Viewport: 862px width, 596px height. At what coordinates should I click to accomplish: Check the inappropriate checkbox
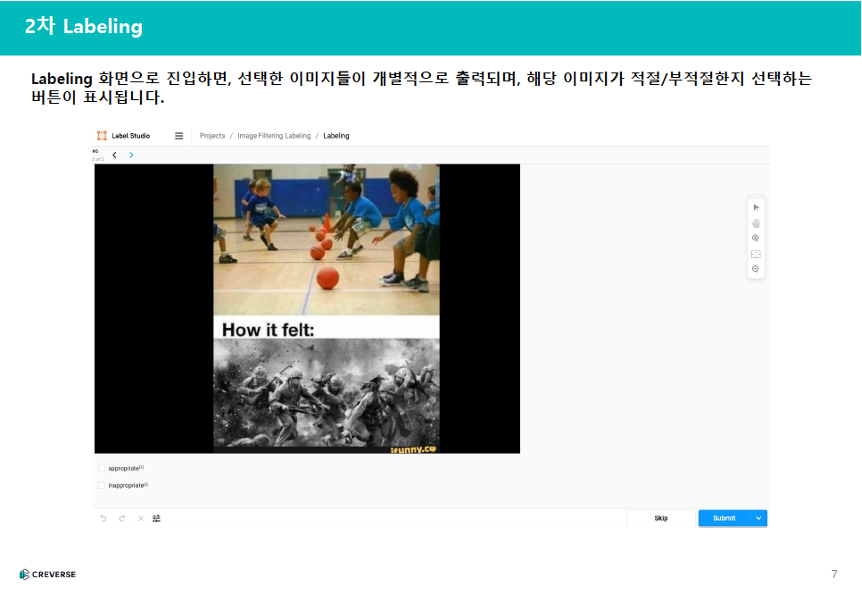click(101, 485)
